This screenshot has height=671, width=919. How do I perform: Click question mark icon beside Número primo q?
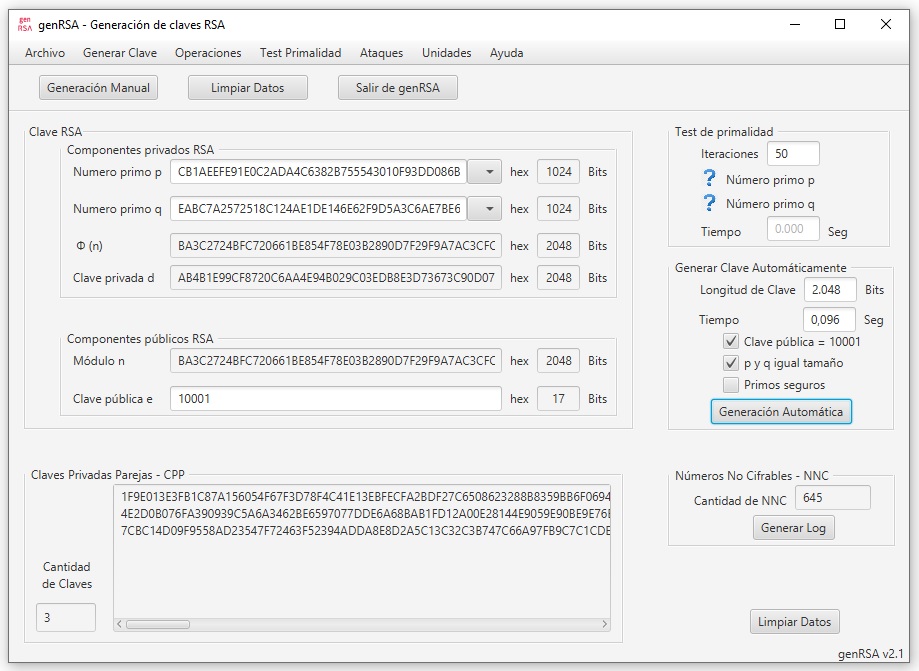click(709, 203)
